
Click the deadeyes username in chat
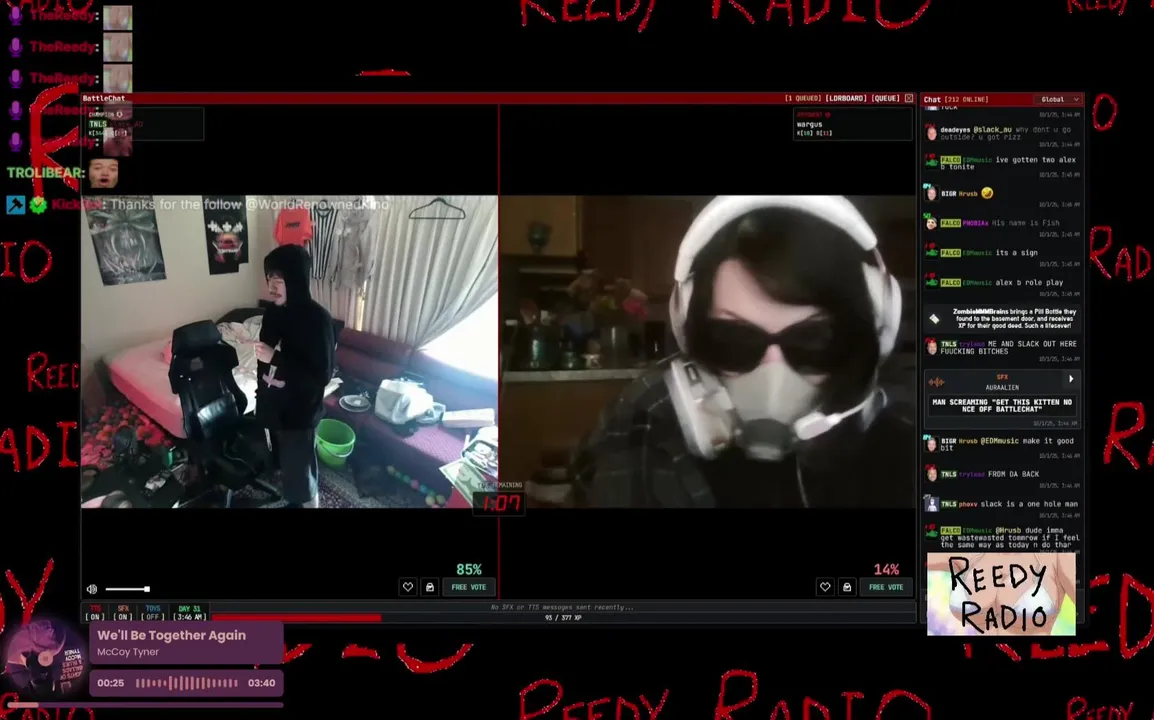tap(955, 130)
